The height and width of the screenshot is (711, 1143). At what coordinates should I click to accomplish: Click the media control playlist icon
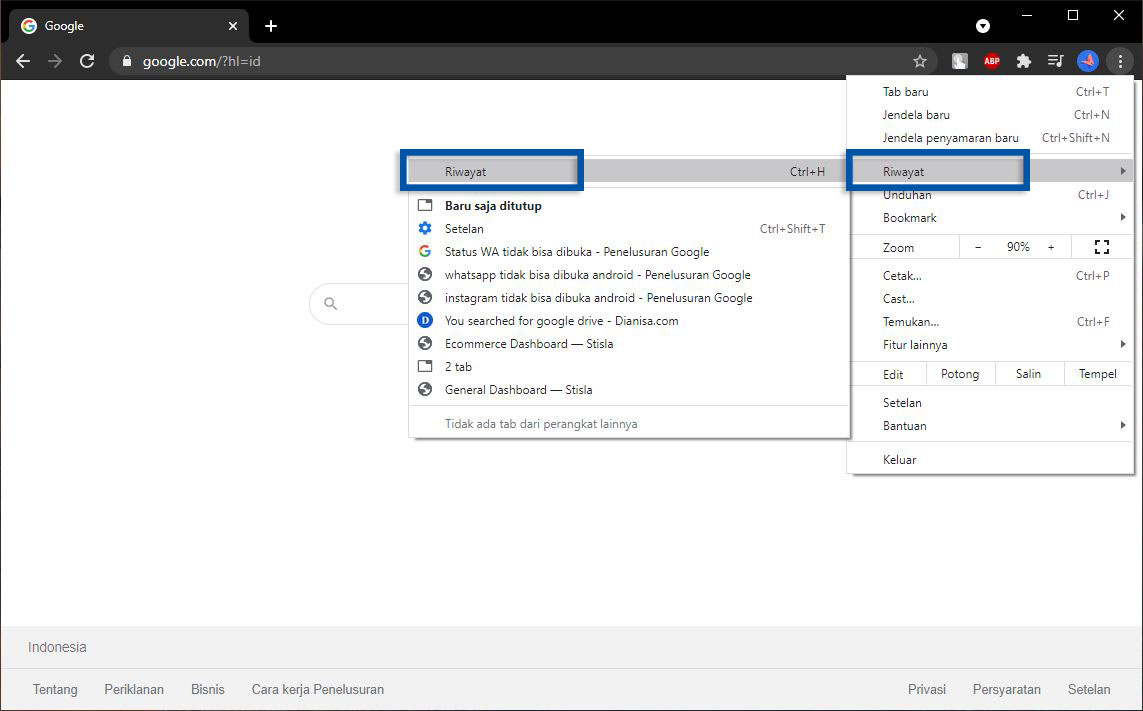point(1055,61)
